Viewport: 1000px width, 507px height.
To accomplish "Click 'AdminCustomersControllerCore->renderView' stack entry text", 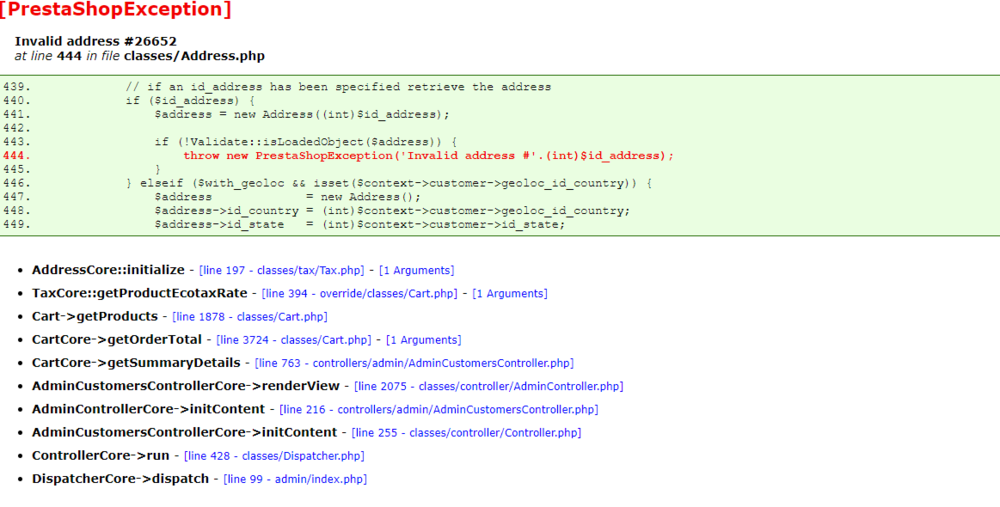I will 186,386.
